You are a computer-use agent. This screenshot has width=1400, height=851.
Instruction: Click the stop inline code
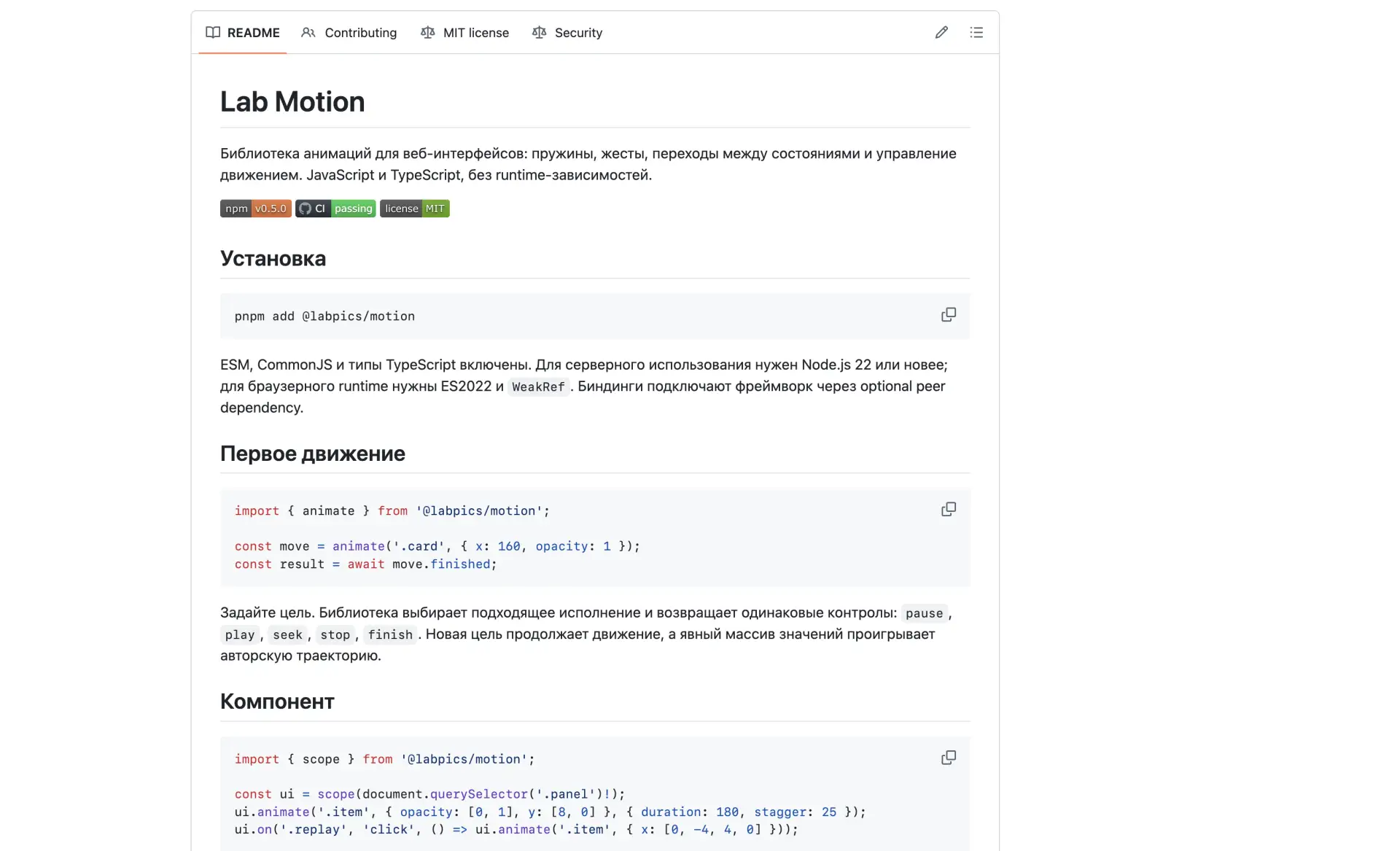click(335, 634)
